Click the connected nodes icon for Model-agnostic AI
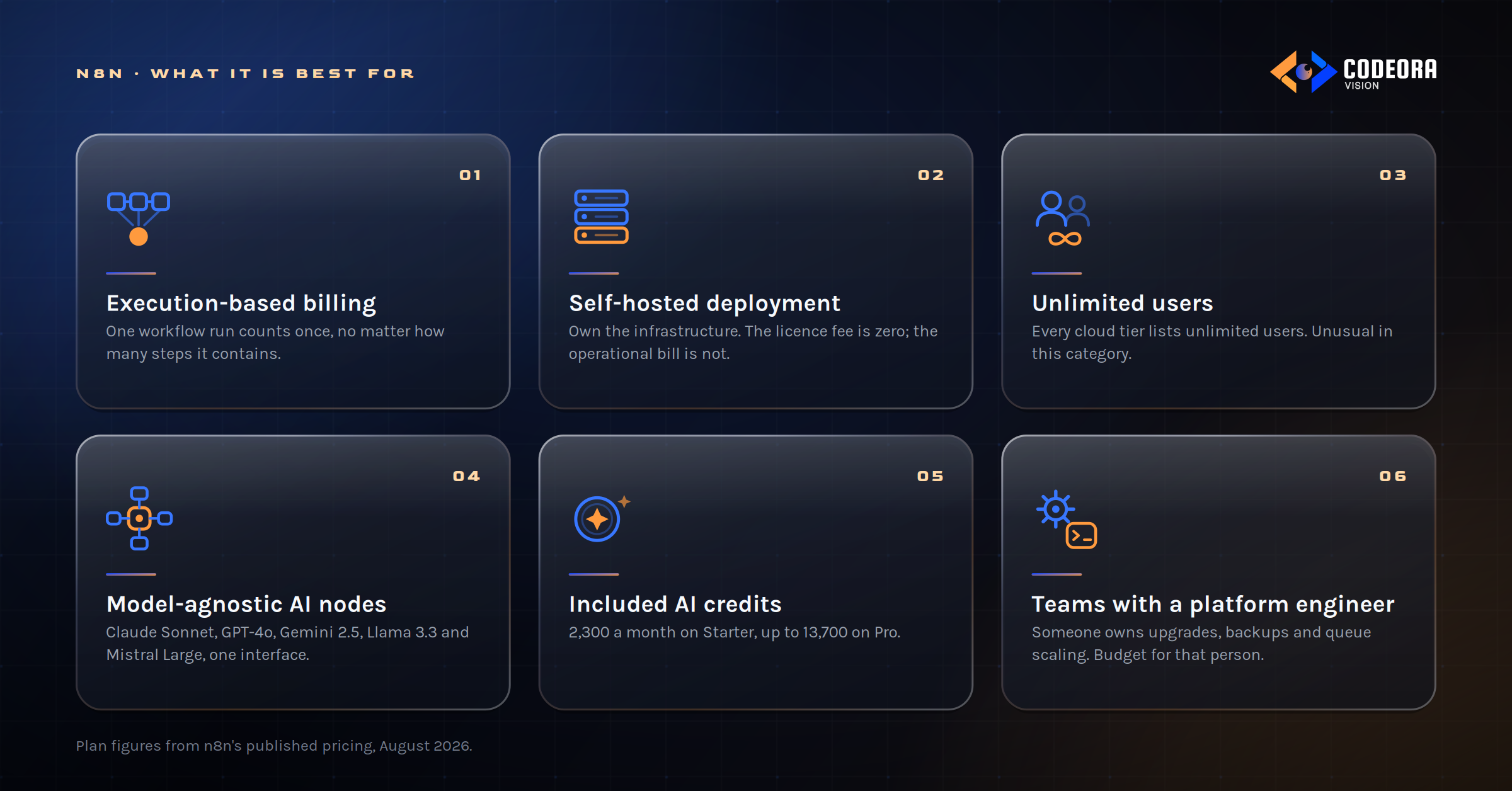The width and height of the screenshot is (1512, 791). pyautogui.click(x=139, y=518)
